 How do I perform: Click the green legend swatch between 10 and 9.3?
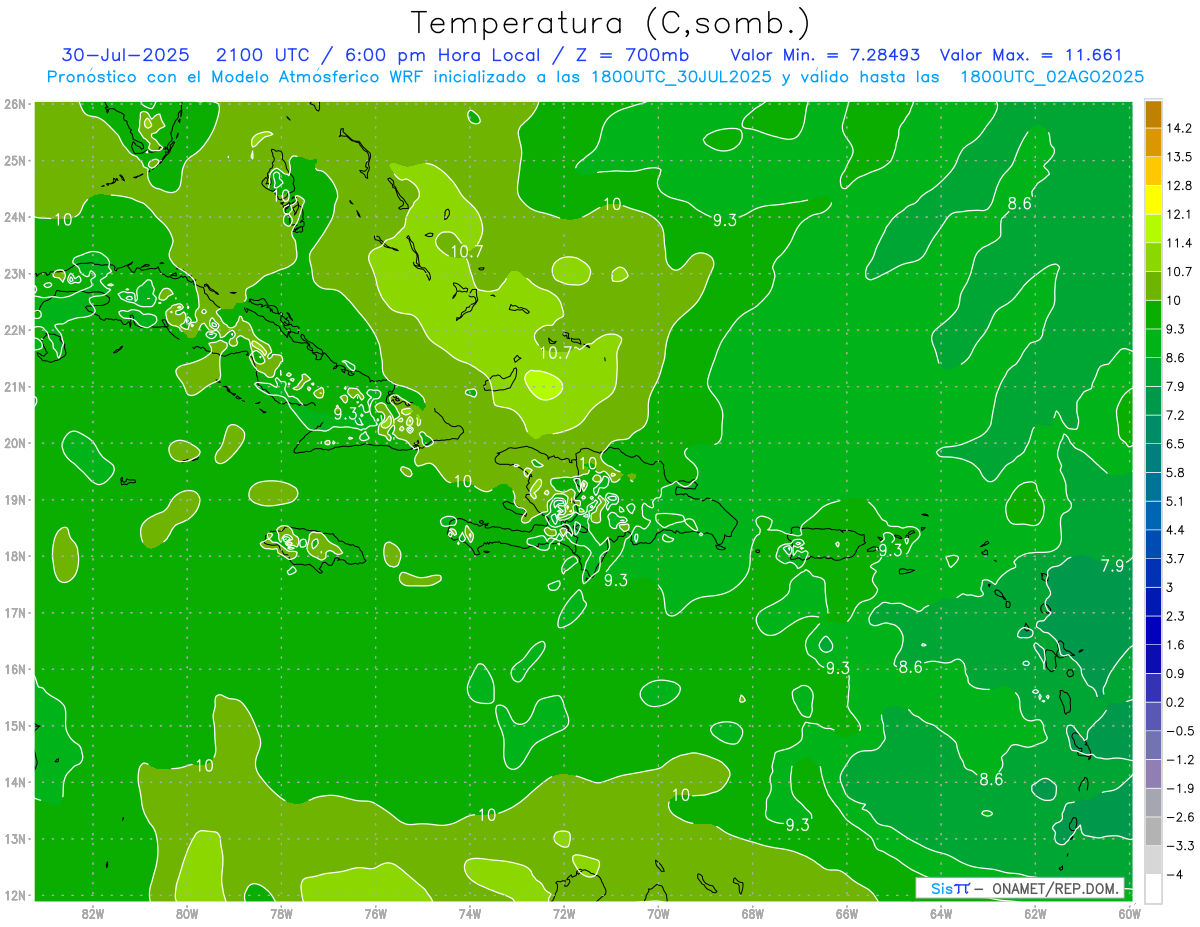click(x=1153, y=315)
